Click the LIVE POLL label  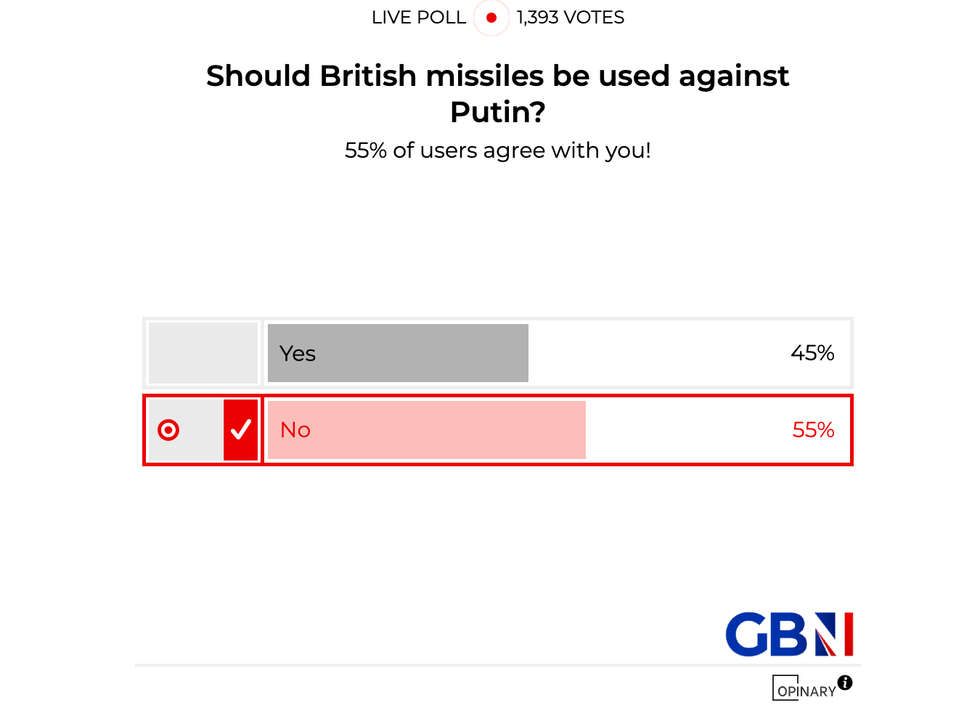click(x=418, y=18)
